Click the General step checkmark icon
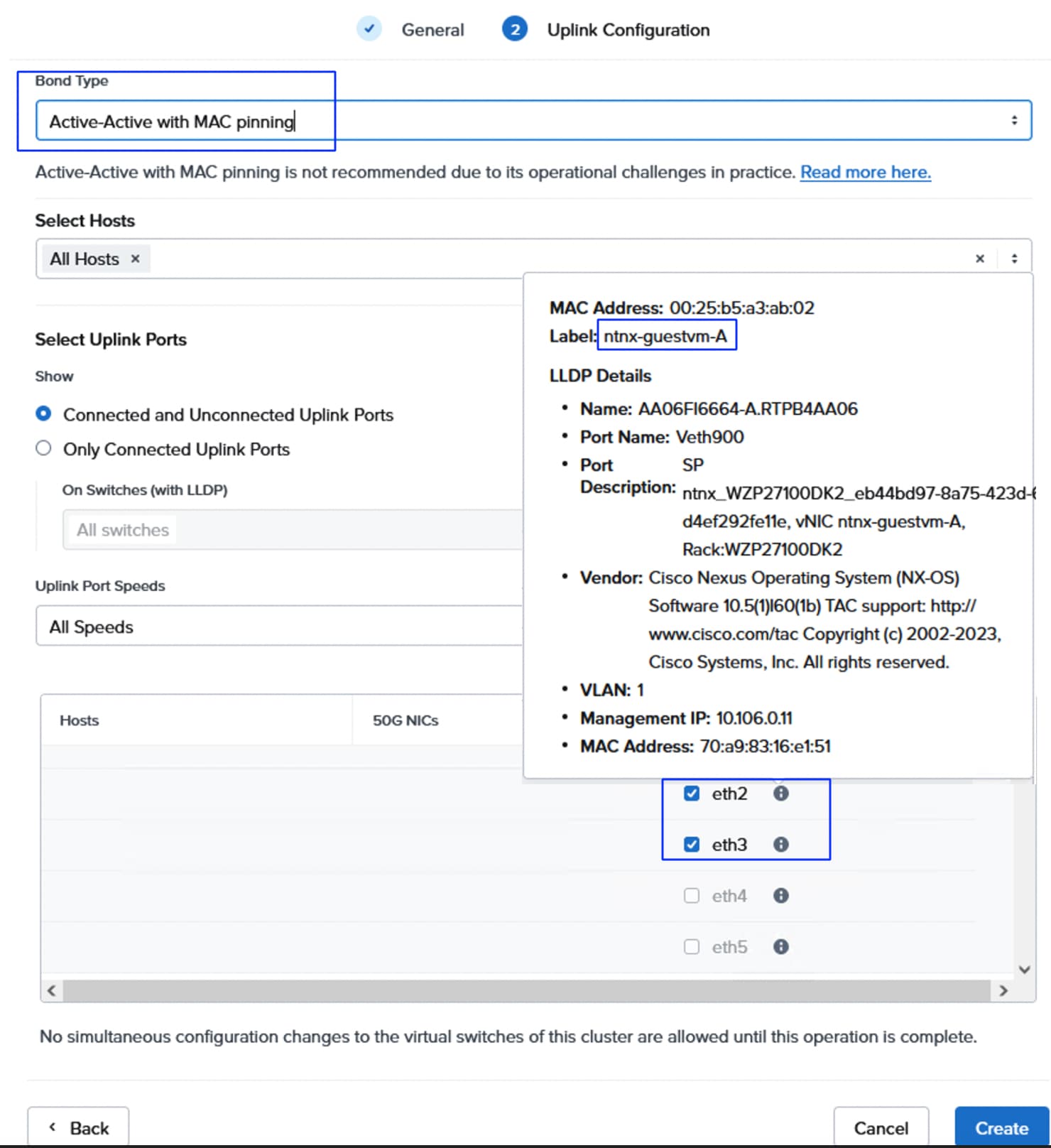The width and height of the screenshot is (1051, 1148). 369,29
